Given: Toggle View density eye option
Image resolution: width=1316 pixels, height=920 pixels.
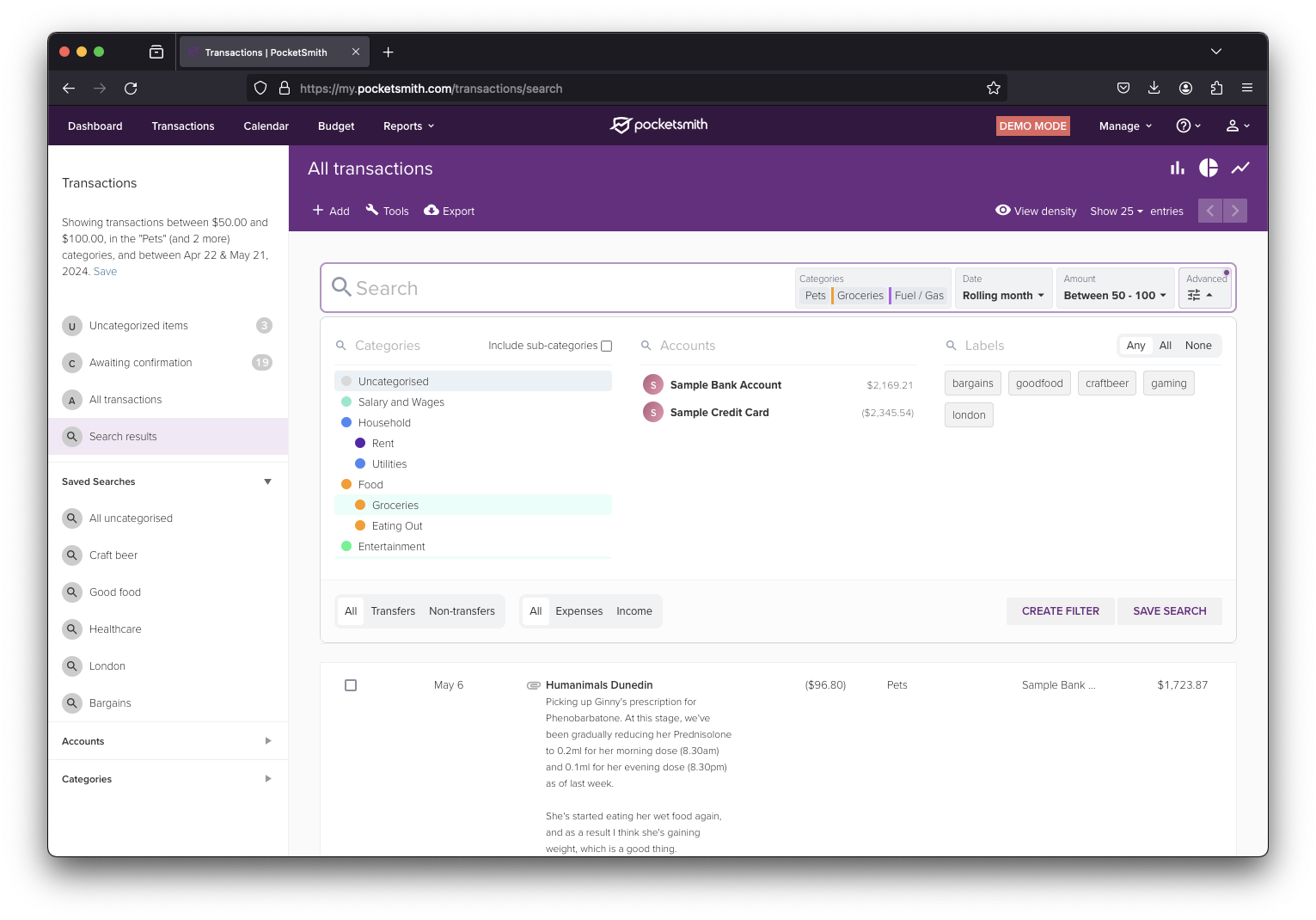Looking at the screenshot, I should tap(1002, 211).
